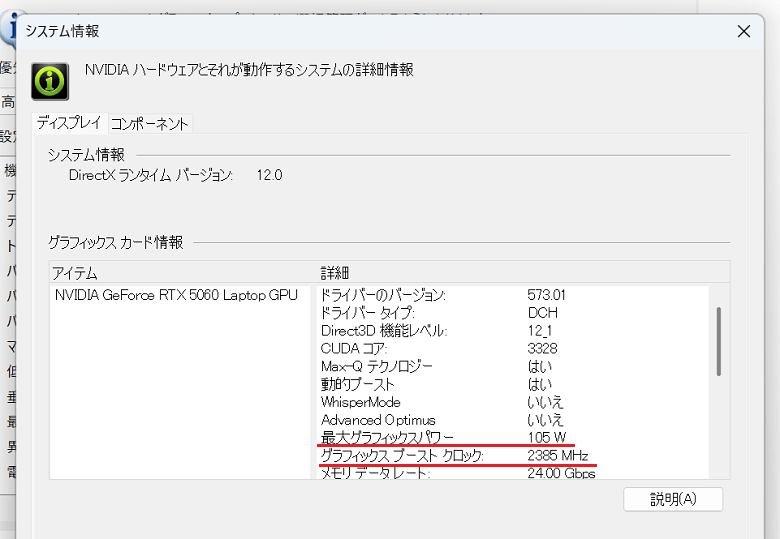The height and width of the screenshot is (539, 780).
Task: Click the 3328 CUDA cores value
Action: (542, 349)
